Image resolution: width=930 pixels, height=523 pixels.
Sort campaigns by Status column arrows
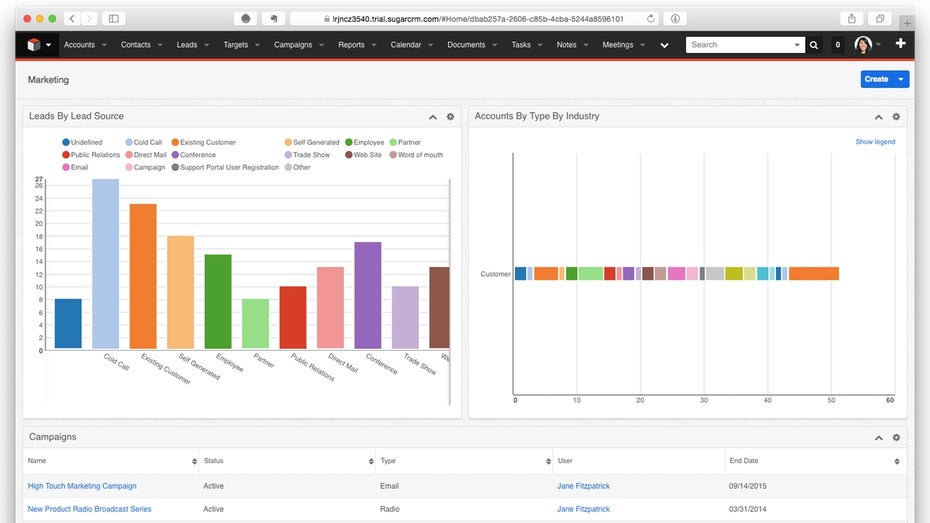click(x=371, y=461)
